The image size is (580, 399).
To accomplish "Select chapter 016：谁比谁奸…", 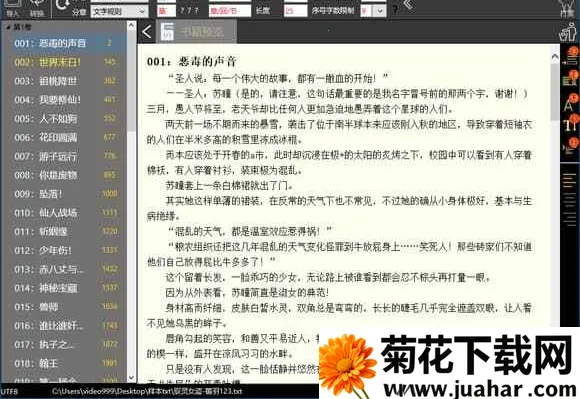I will tap(64, 326).
